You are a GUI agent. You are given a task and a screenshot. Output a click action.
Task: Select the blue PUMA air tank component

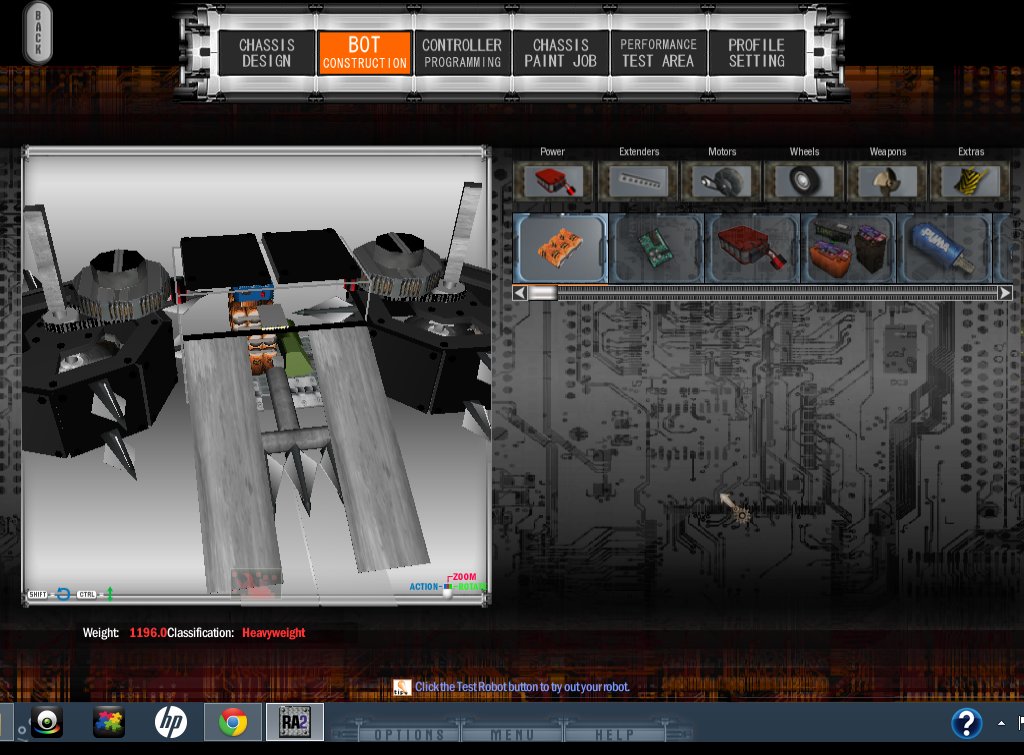click(x=944, y=248)
